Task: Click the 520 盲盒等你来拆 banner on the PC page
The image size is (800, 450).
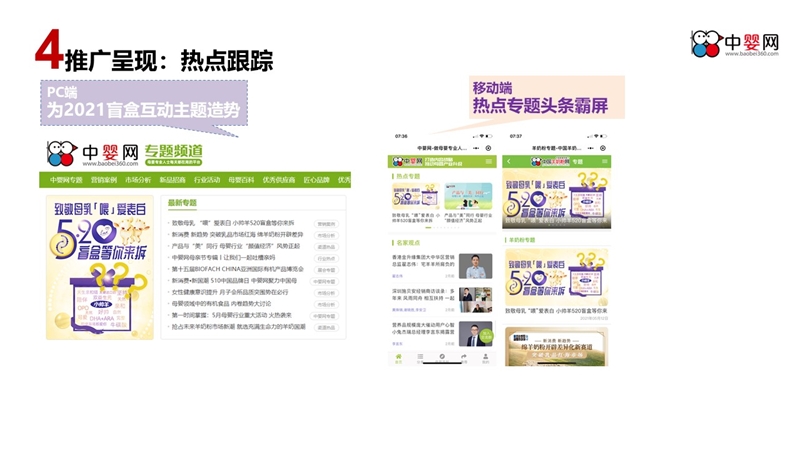Action: tap(100, 266)
